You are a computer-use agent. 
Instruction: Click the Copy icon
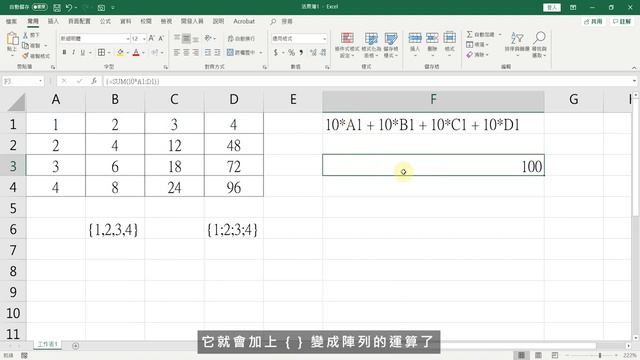(x=26, y=45)
